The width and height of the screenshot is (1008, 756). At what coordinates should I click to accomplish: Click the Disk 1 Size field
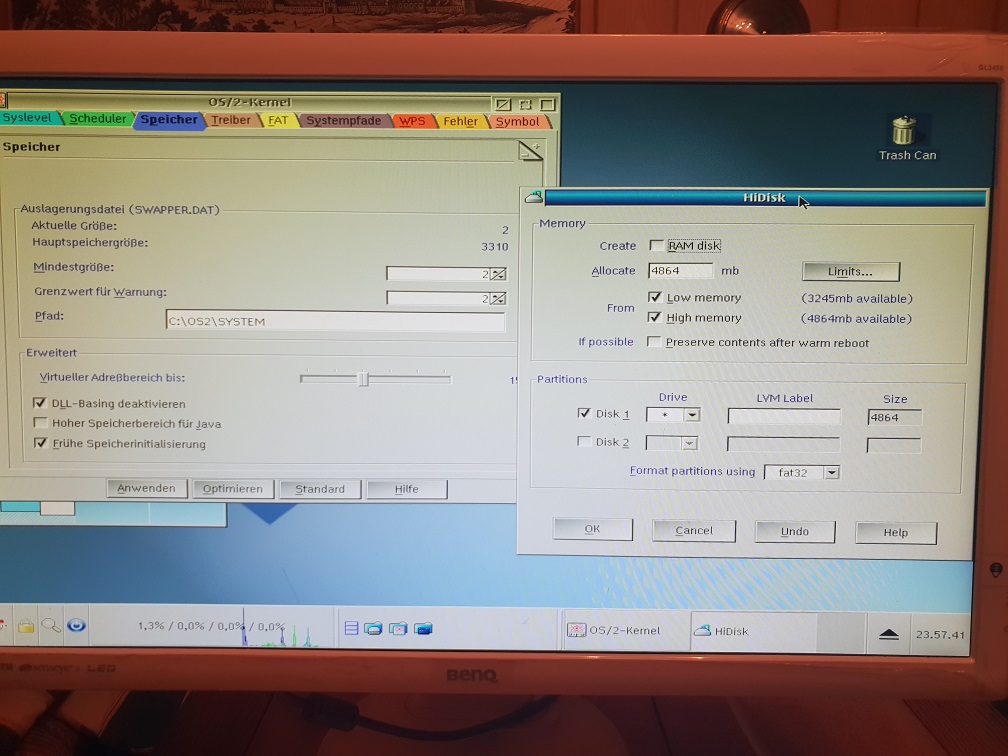tap(894, 417)
